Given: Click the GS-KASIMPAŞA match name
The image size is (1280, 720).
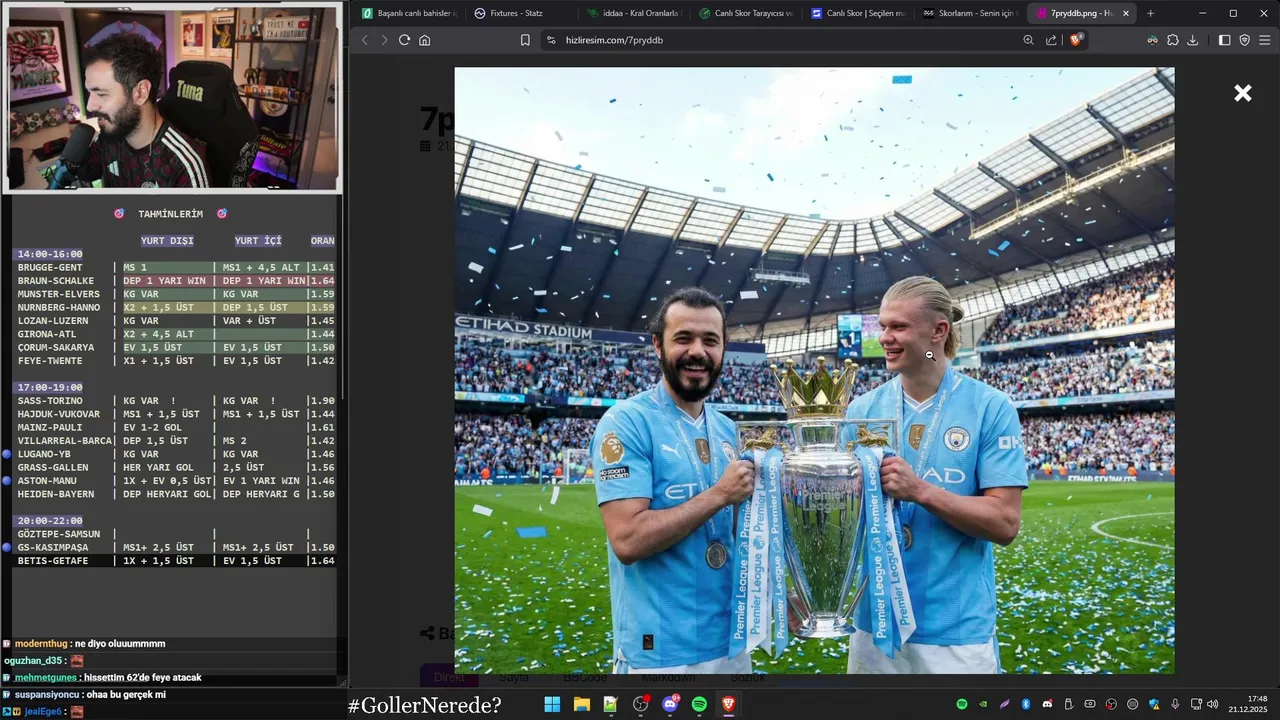Looking at the screenshot, I should coord(53,548).
